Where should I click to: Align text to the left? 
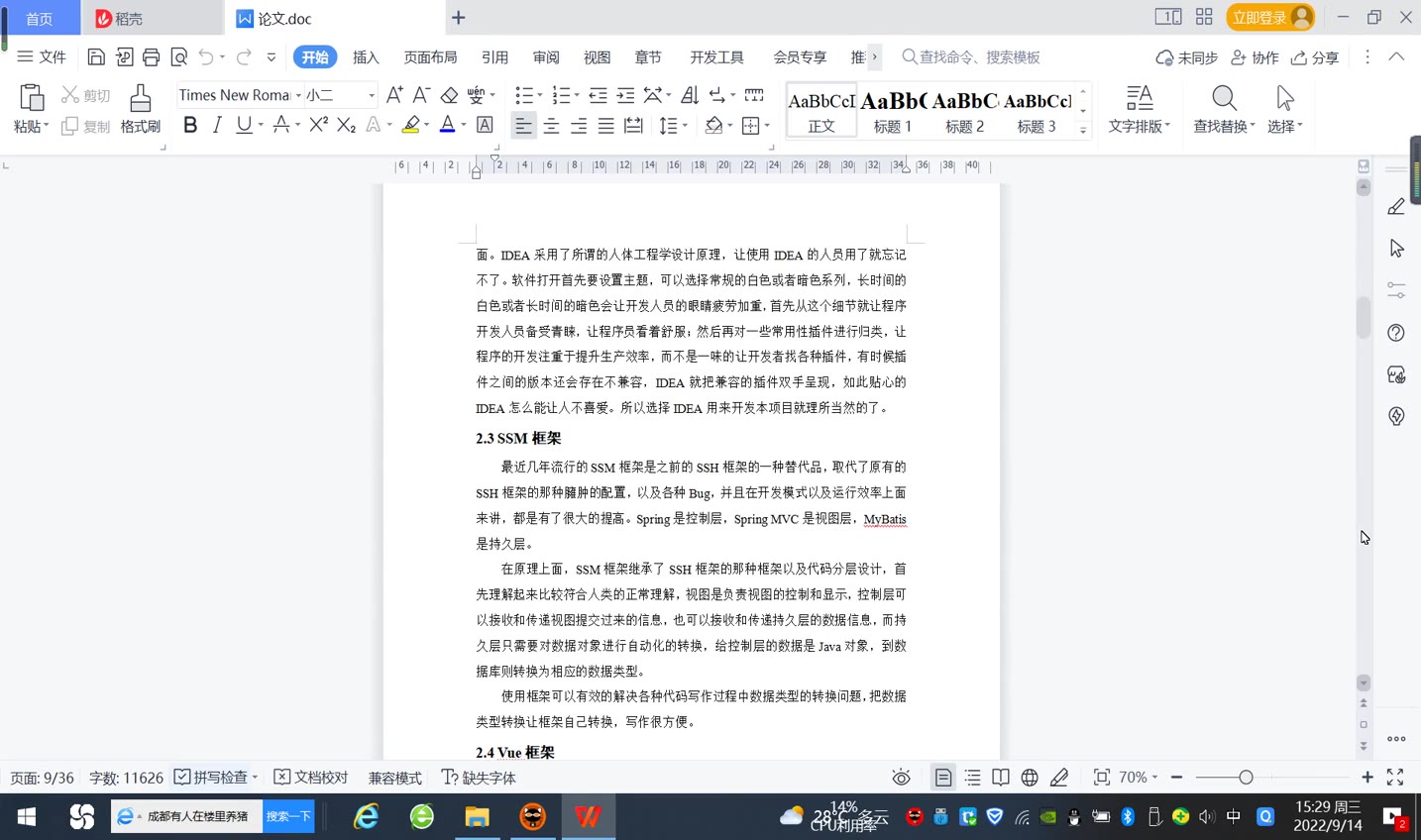click(523, 125)
